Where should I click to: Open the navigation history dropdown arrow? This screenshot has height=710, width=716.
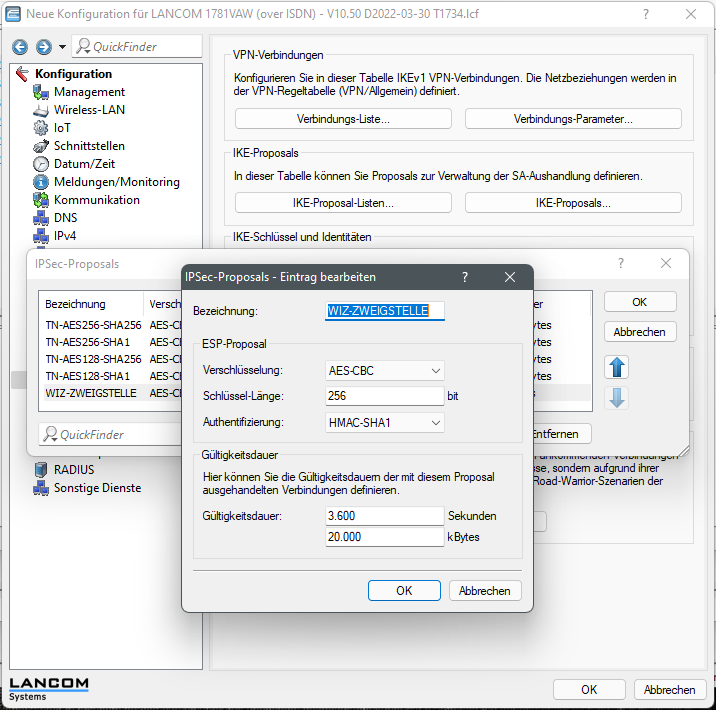click(x=63, y=47)
